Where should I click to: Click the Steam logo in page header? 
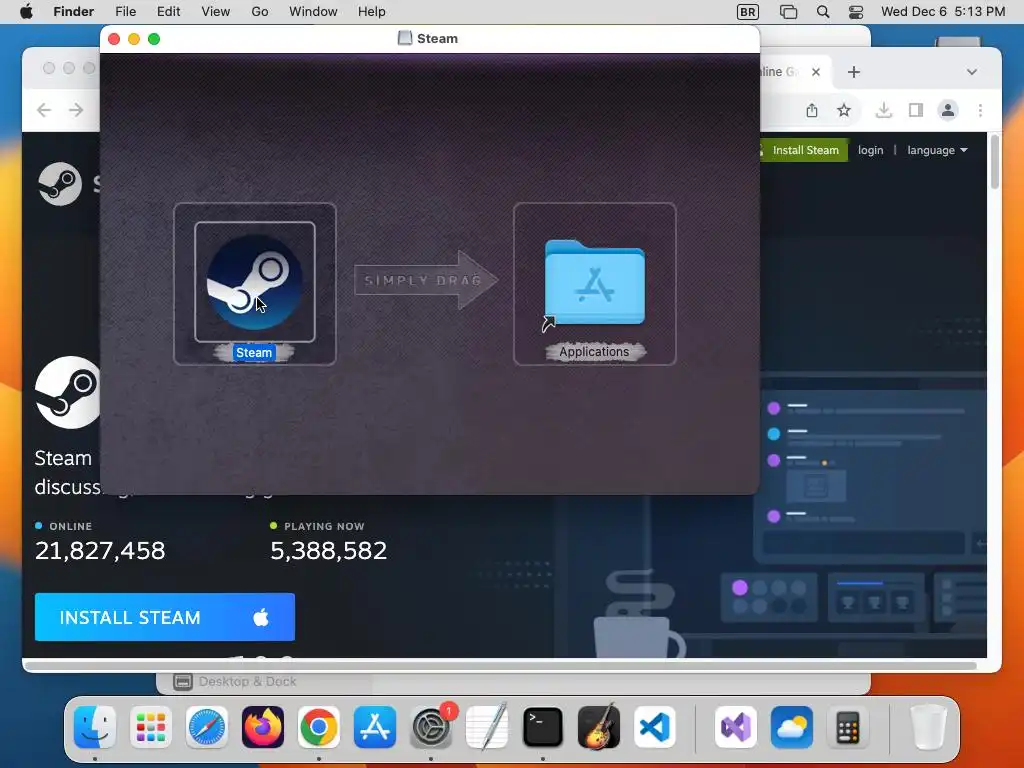(59, 184)
